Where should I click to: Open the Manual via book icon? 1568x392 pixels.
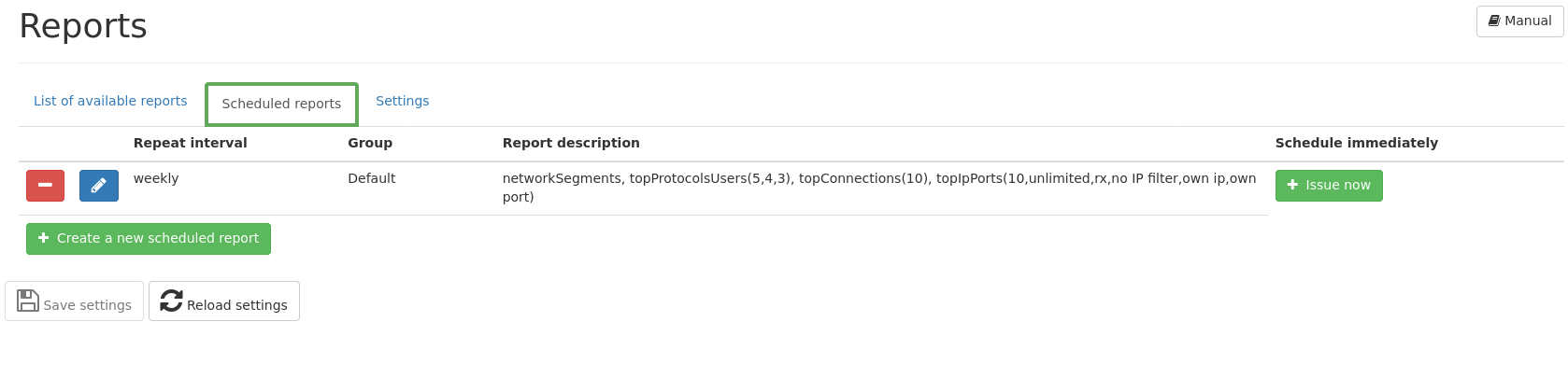(x=1494, y=21)
